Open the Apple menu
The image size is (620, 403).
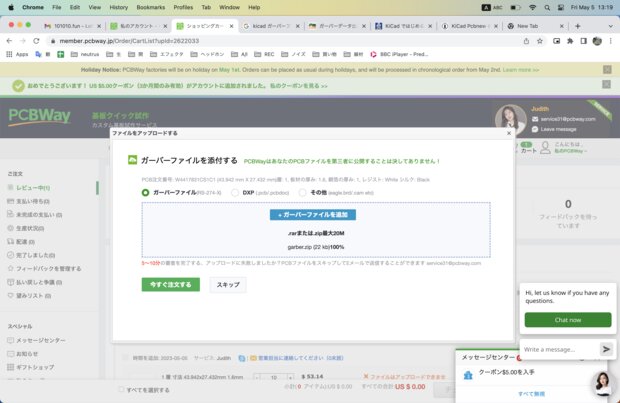pyautogui.click(x=11, y=7)
